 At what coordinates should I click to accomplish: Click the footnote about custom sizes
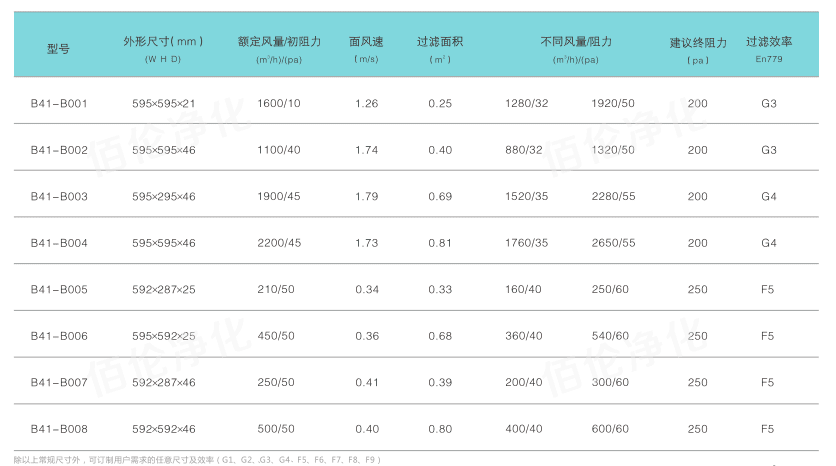[197, 460]
